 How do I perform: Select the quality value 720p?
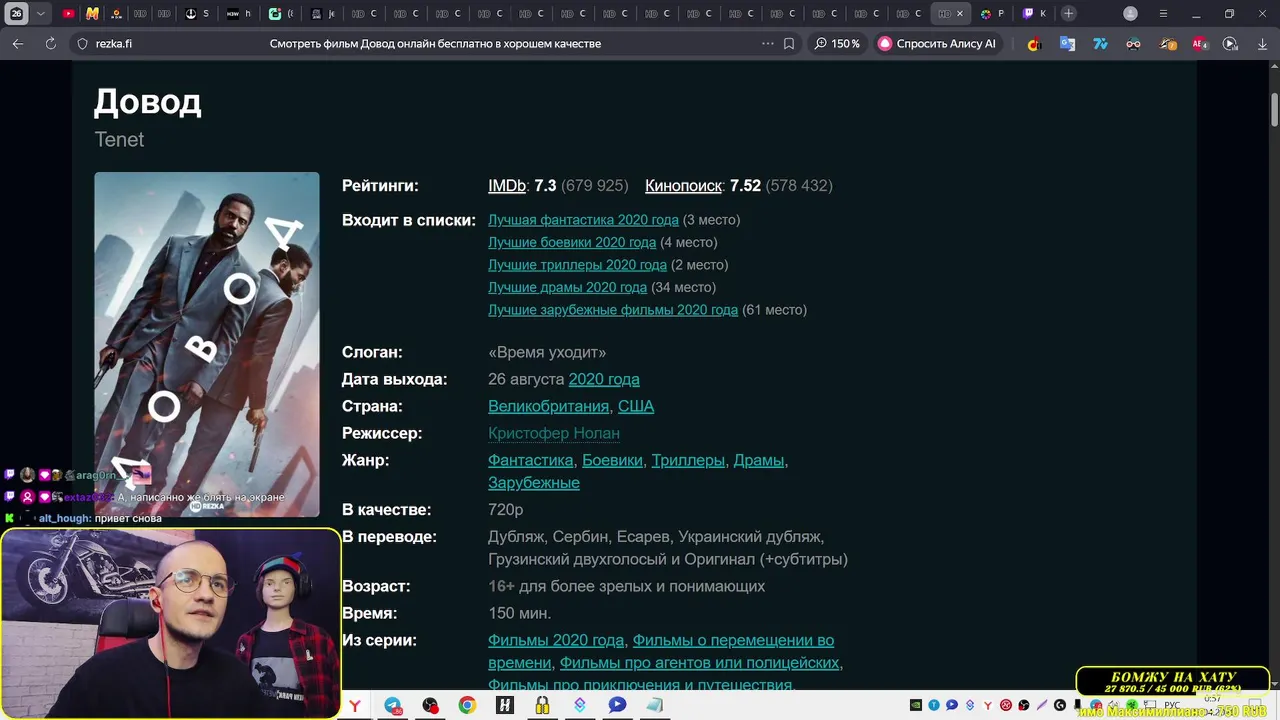(506, 510)
